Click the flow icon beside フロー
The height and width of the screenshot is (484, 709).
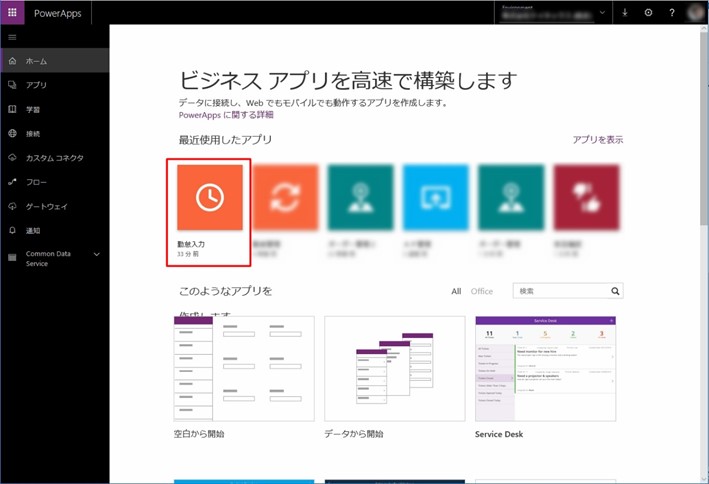pos(12,182)
